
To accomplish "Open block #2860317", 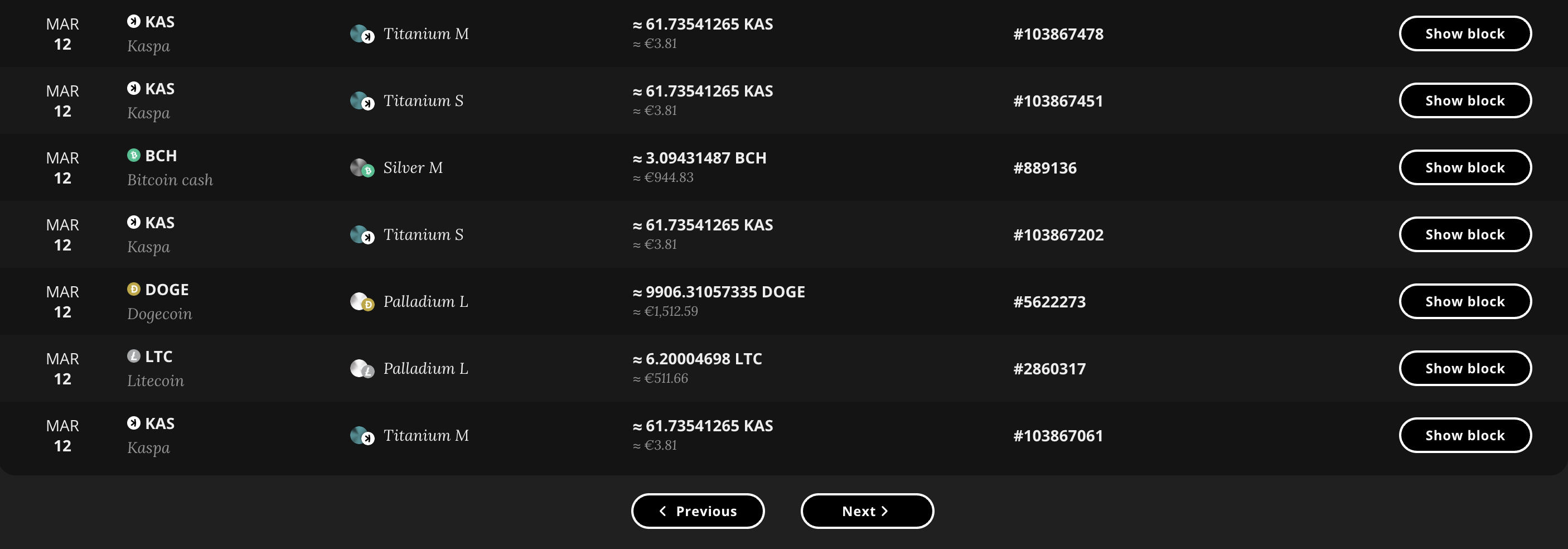I will click(1049, 368).
